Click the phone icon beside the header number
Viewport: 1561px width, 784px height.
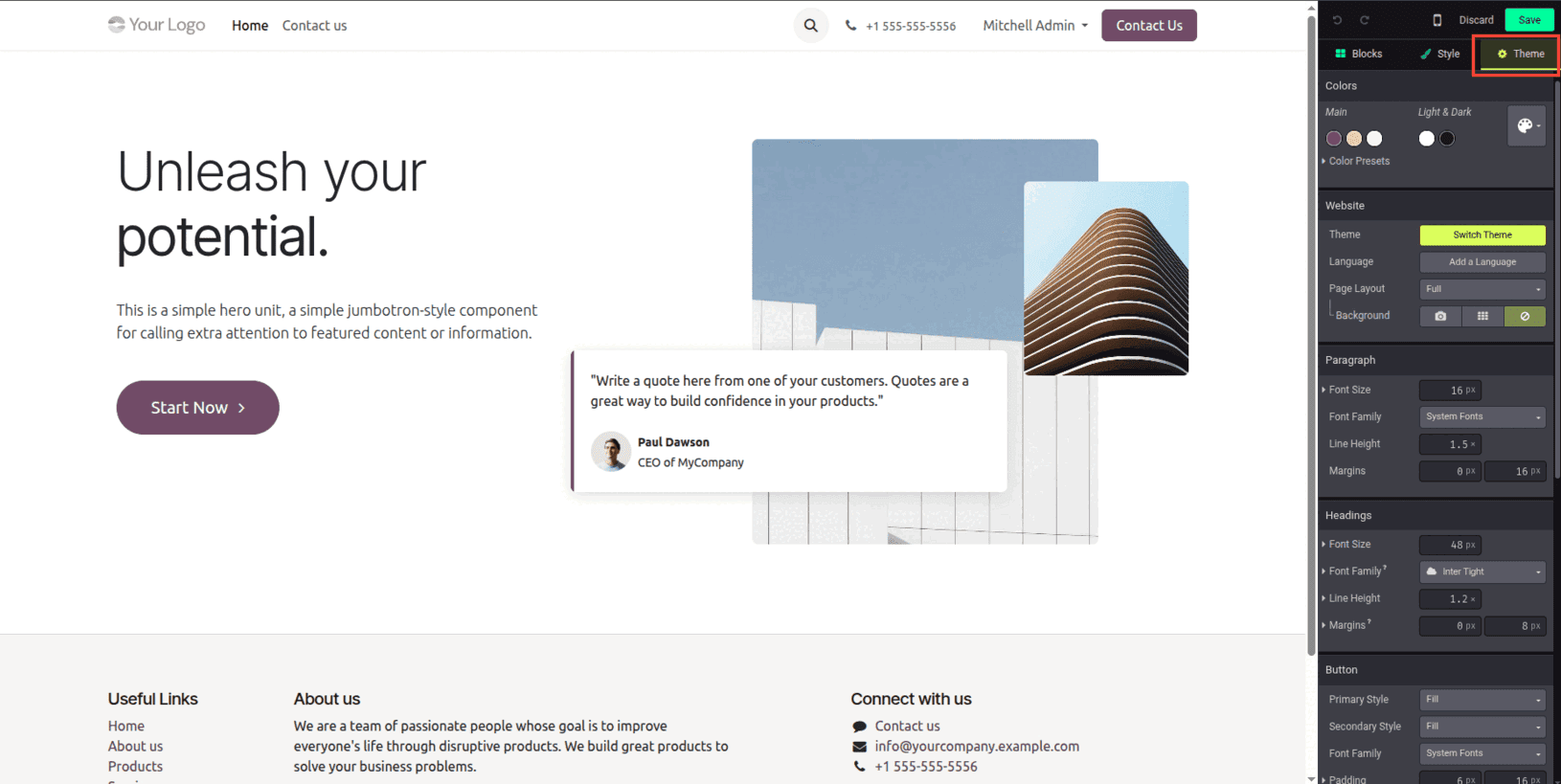(850, 26)
